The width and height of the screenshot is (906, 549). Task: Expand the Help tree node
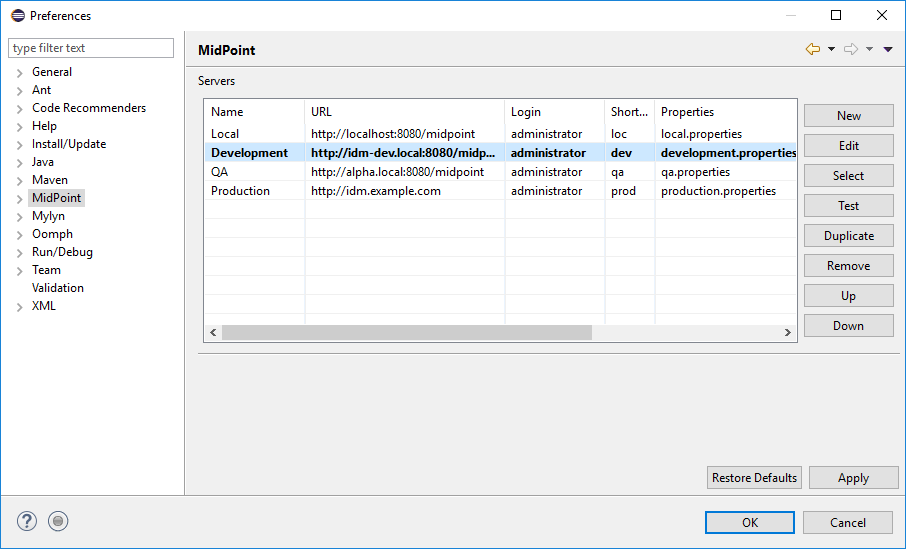click(20, 127)
